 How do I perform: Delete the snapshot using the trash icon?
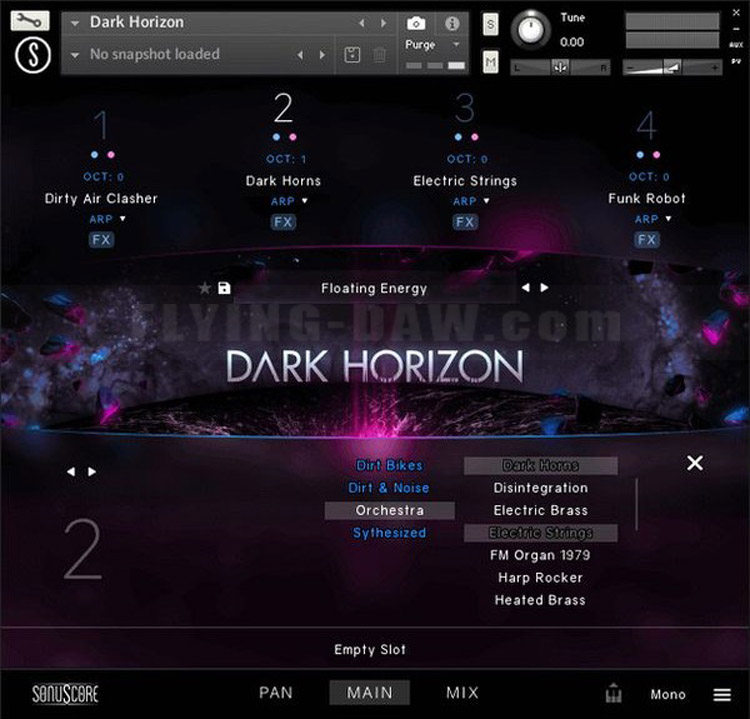pos(379,55)
